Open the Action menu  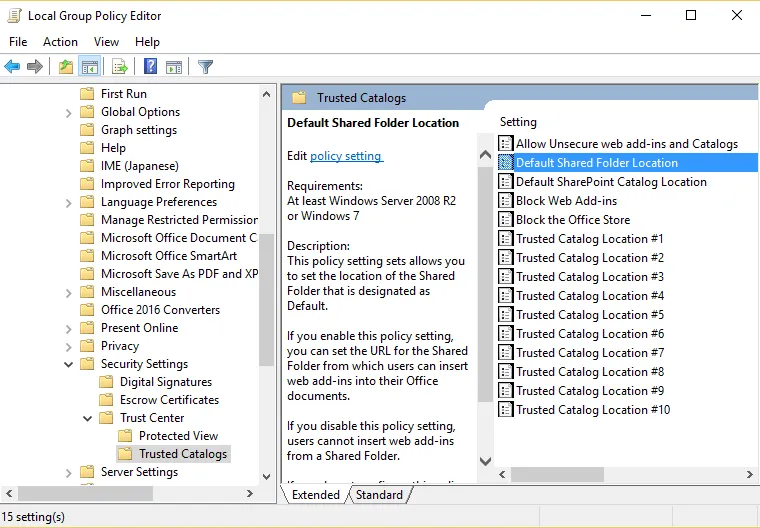[60, 42]
